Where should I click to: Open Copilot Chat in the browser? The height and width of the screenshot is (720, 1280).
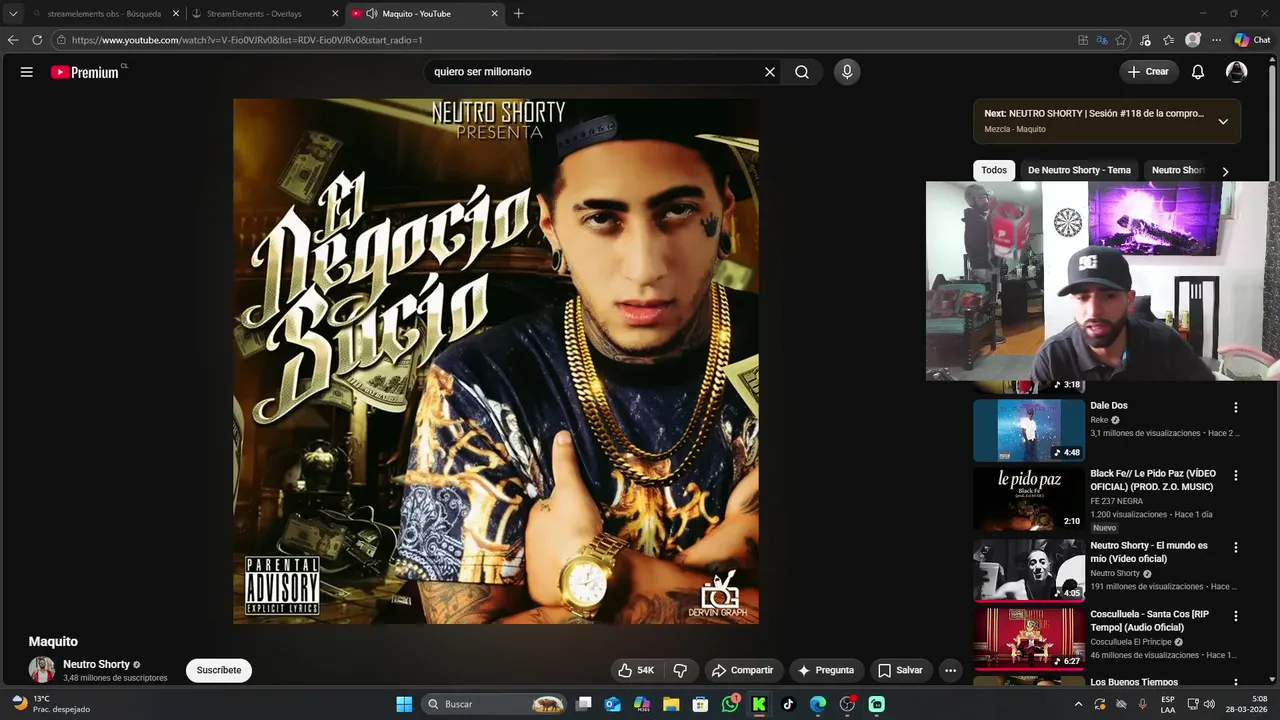1252,40
